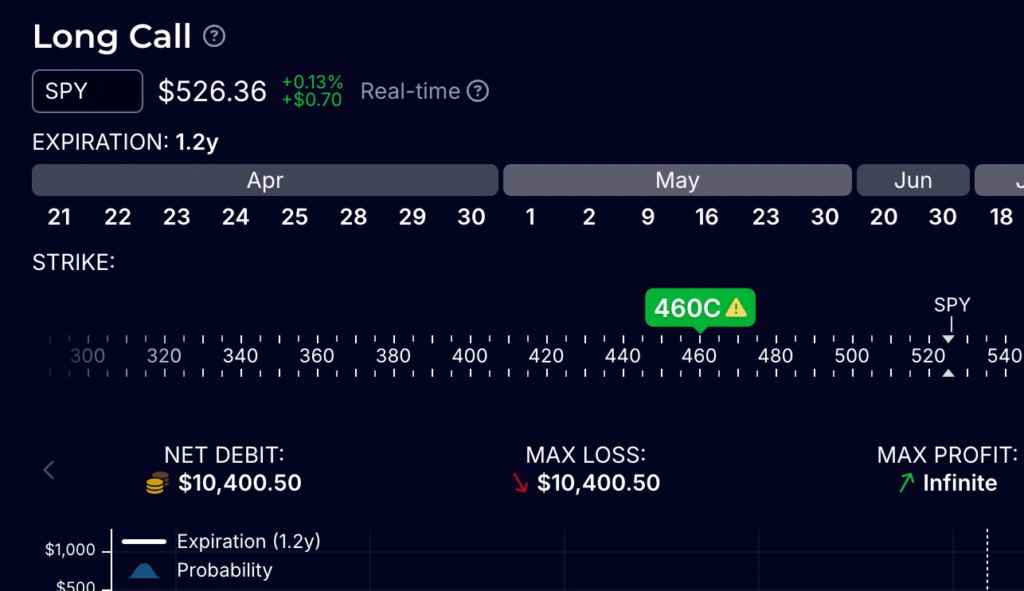
Task: Toggle the Probability legend entry
Action: pos(200,570)
